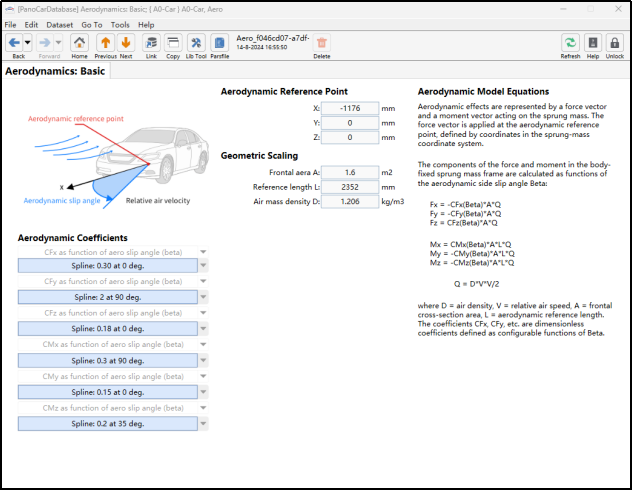634x492 pixels.
Task: Open the Forward history dropdown arrow
Action: pyautogui.click(x=58, y=42)
